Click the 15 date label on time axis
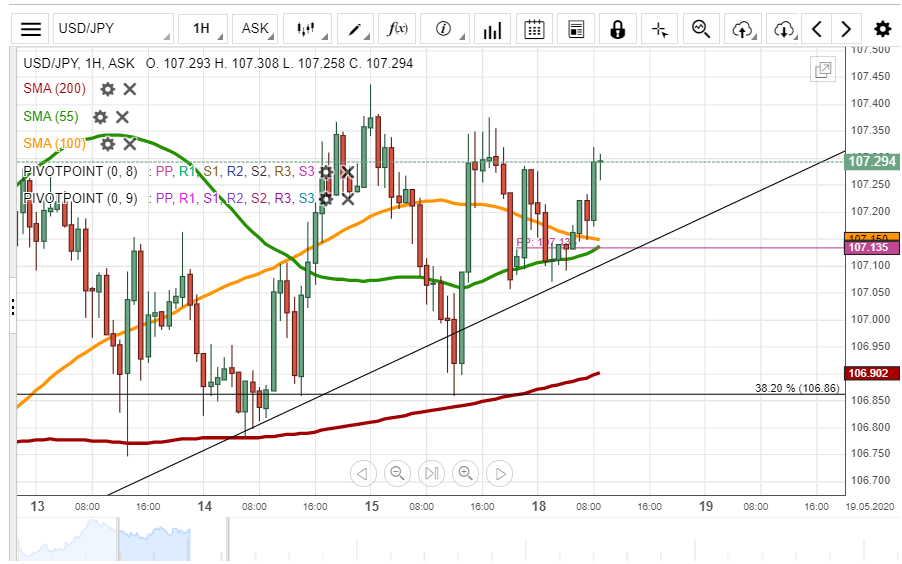Screen dimensions: 902x564 [x=372, y=506]
